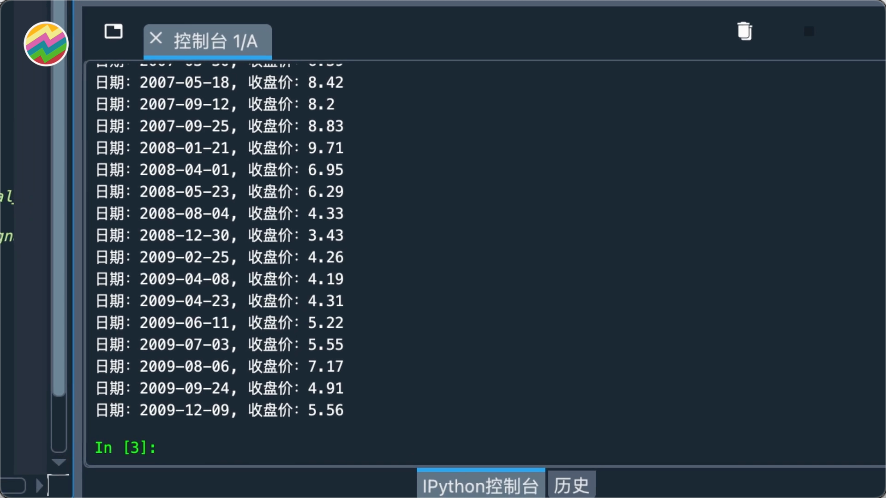Click the browse tabs icon beside console tab
886x498 pixels.
(114, 31)
